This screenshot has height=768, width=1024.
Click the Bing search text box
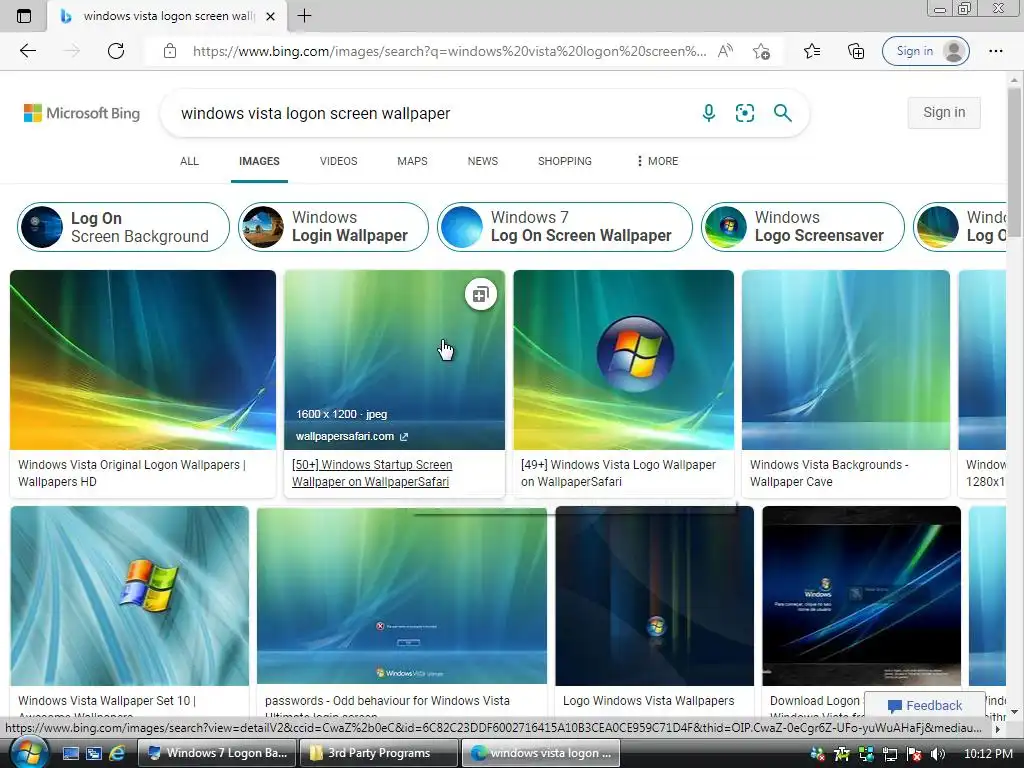point(431,114)
